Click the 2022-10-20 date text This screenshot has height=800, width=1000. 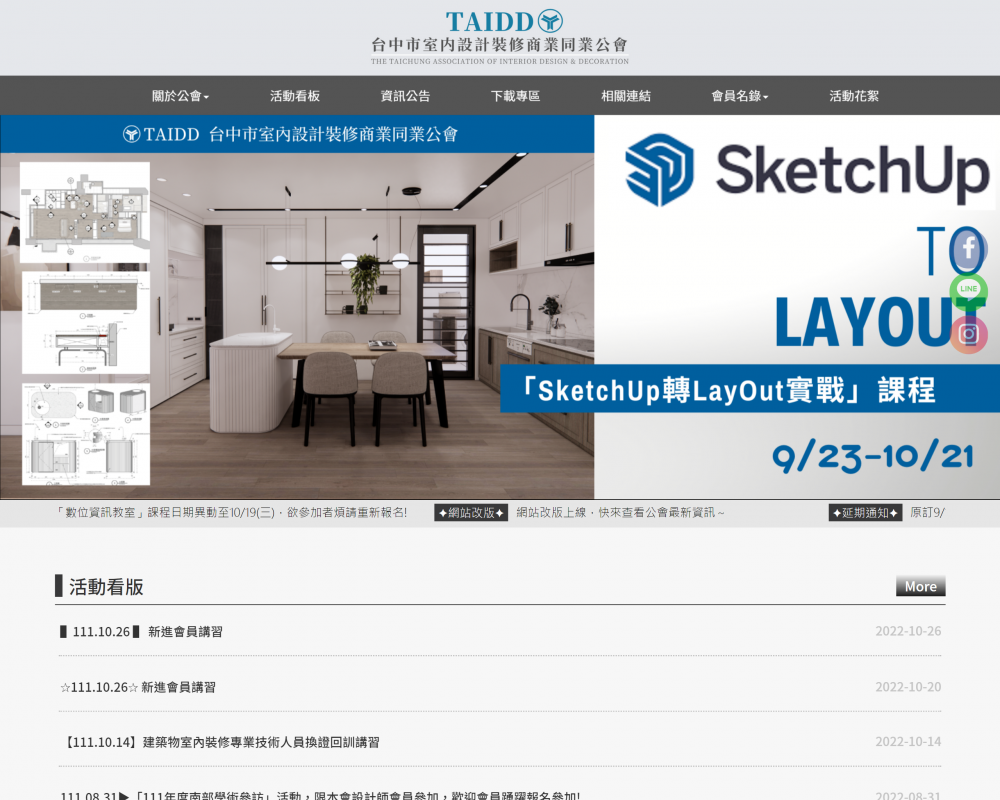pos(908,687)
